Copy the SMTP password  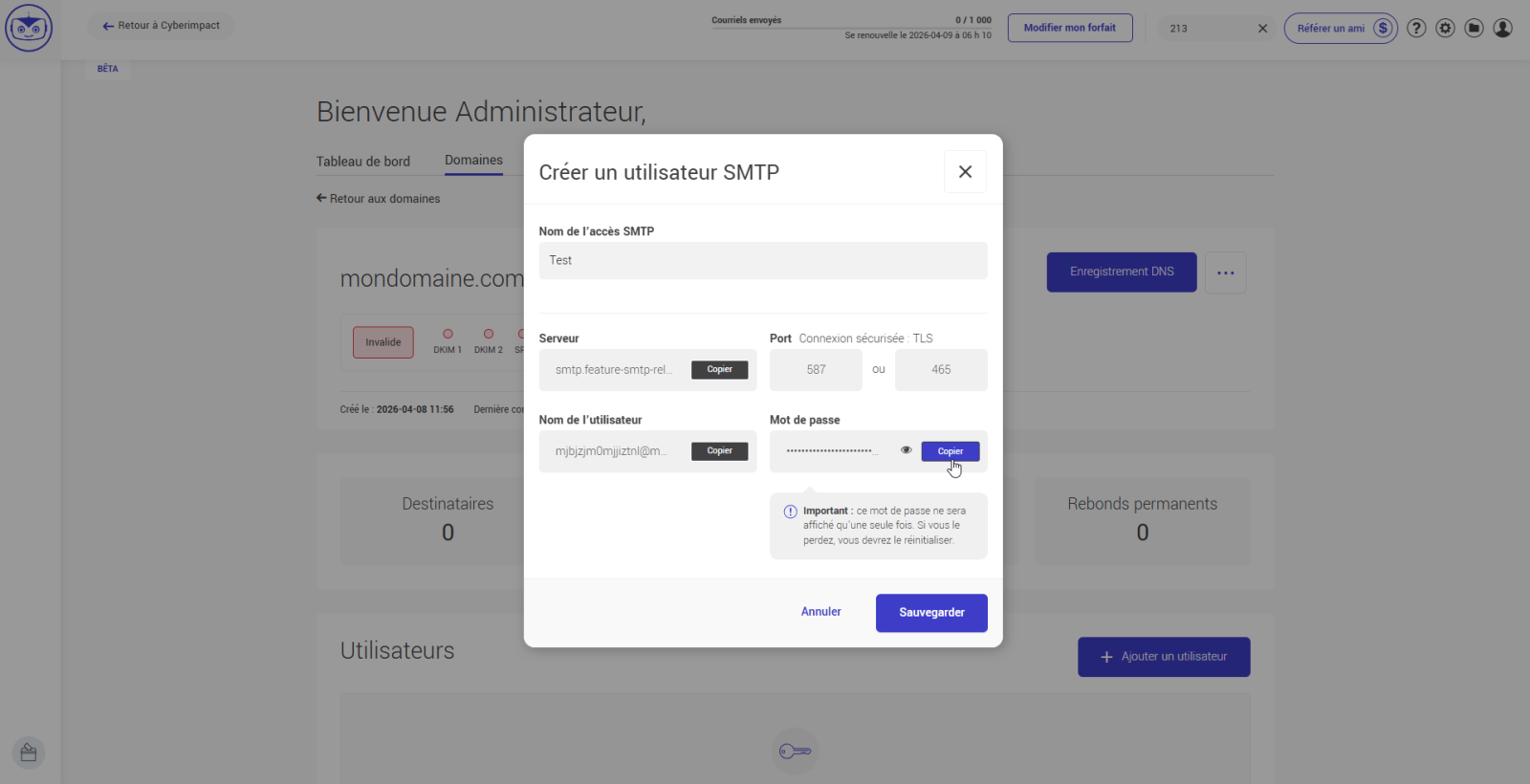pos(950,451)
